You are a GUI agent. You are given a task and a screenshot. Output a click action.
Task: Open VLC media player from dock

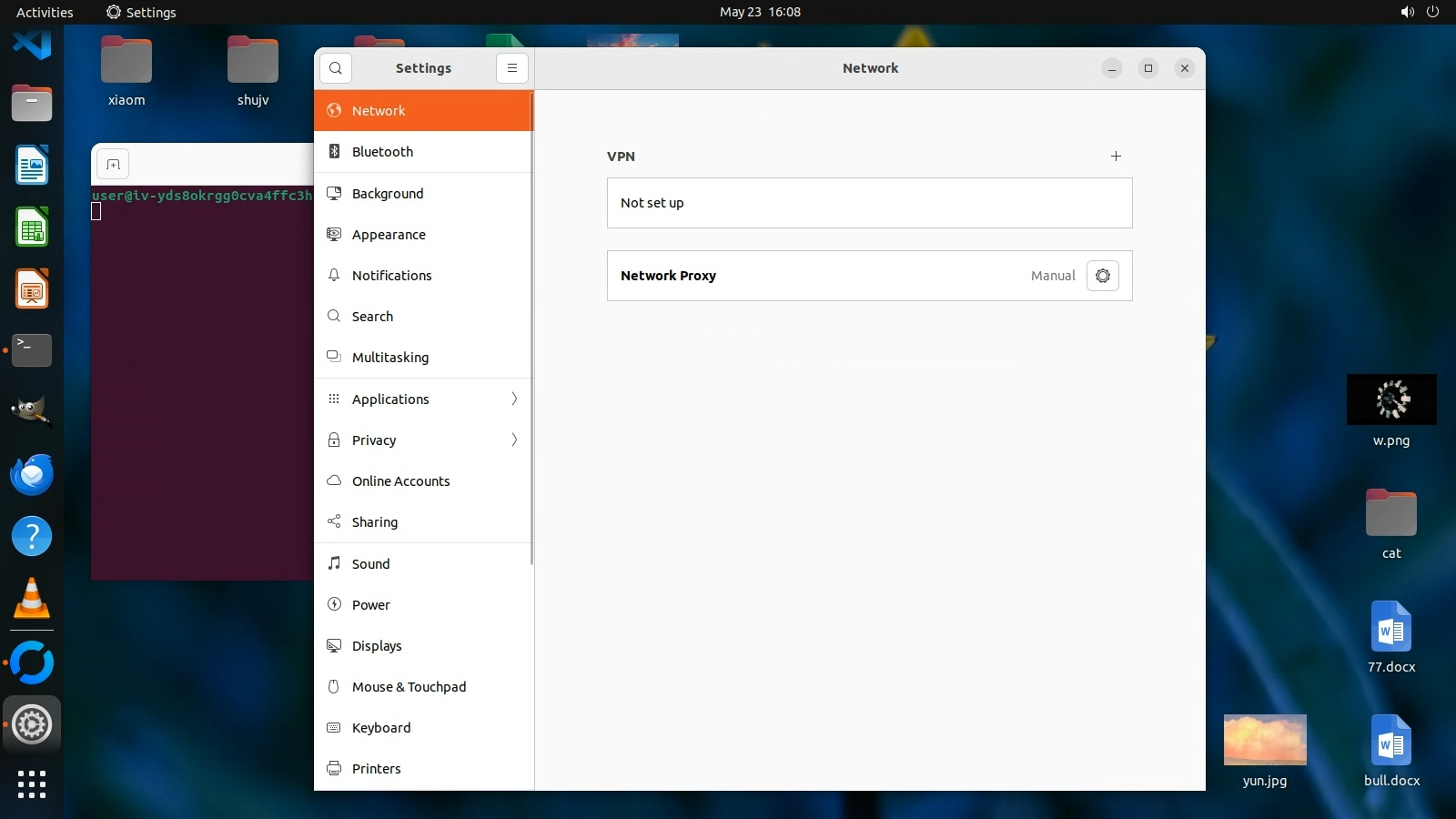point(32,599)
